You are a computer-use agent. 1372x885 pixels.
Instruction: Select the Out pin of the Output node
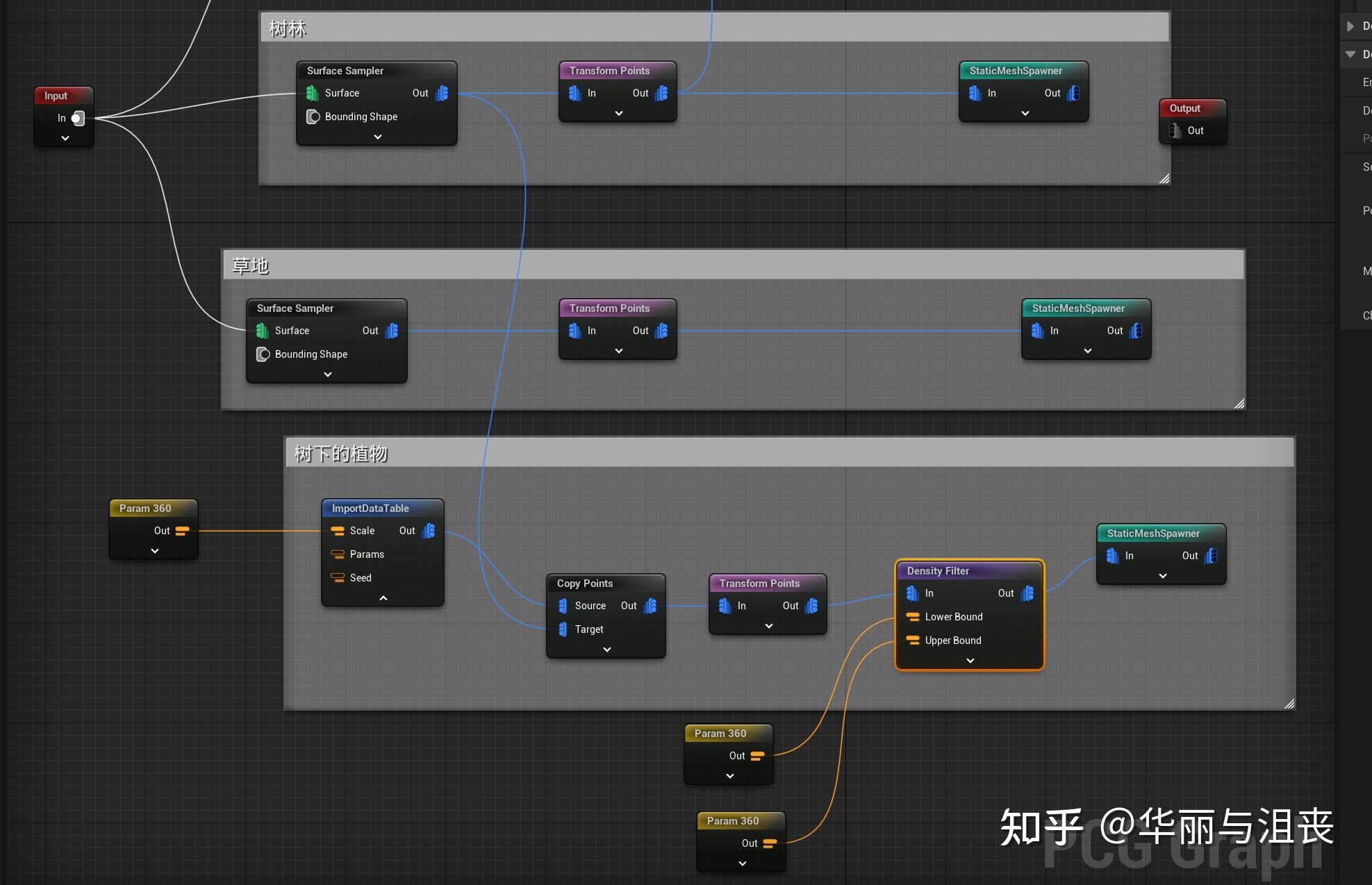coord(1173,131)
